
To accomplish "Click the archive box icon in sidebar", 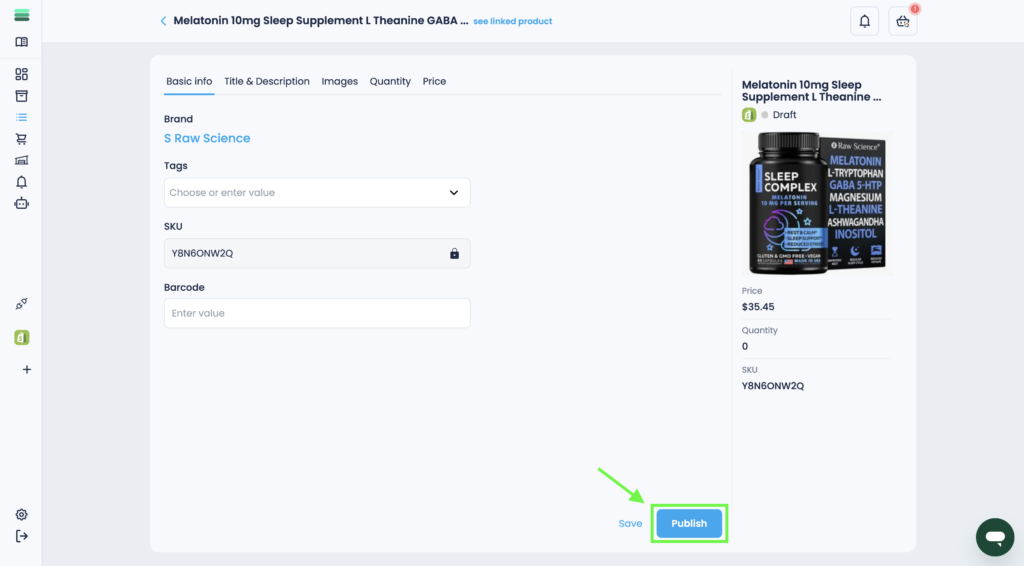I will coord(21,96).
